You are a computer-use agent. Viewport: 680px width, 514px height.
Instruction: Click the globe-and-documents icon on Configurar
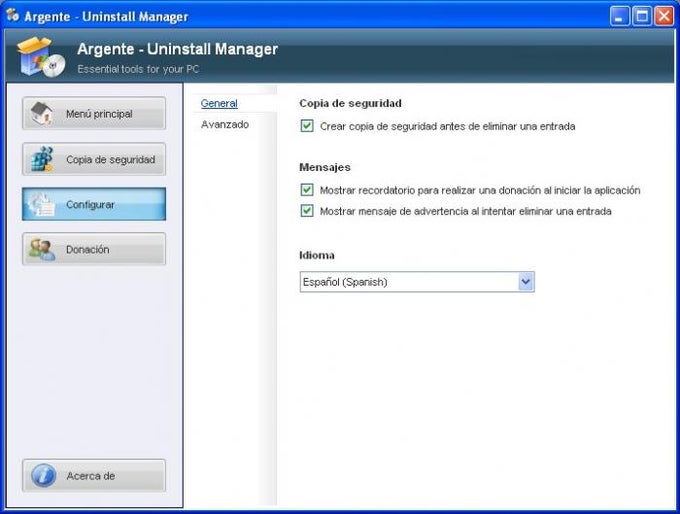point(41,204)
